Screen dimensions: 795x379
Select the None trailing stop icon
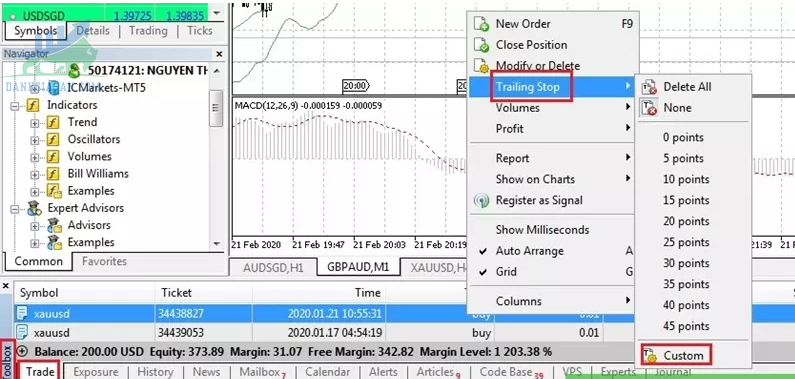pyautogui.click(x=649, y=108)
